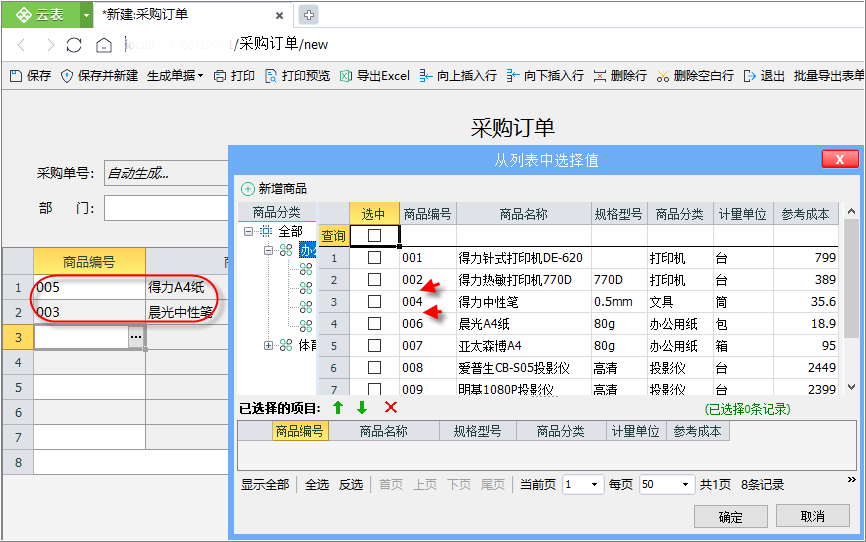Open the Generate Document (生成单据) dropdown
The width and height of the screenshot is (866, 542).
tap(175, 76)
